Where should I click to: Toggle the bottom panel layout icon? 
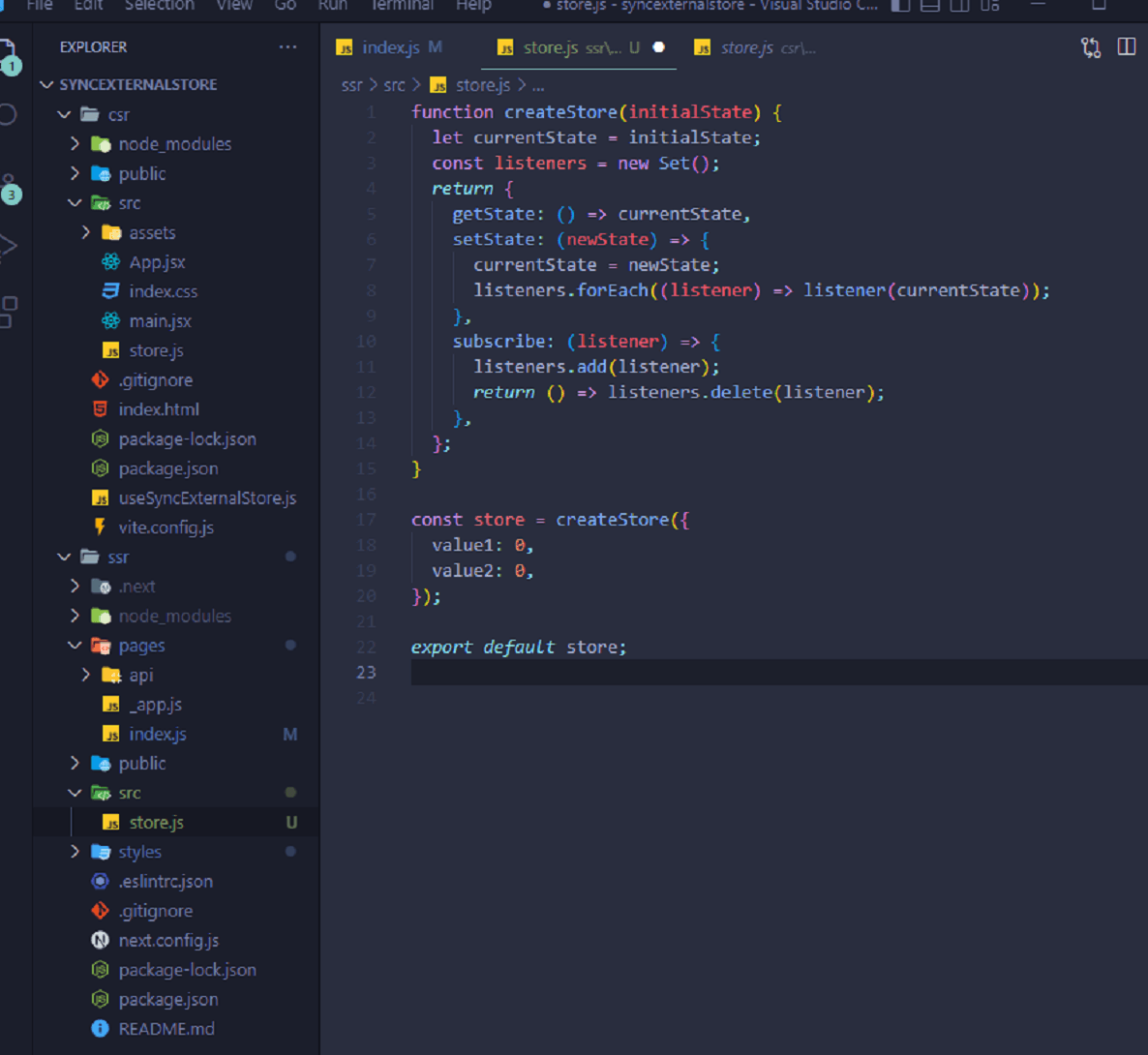pyautogui.click(x=929, y=6)
